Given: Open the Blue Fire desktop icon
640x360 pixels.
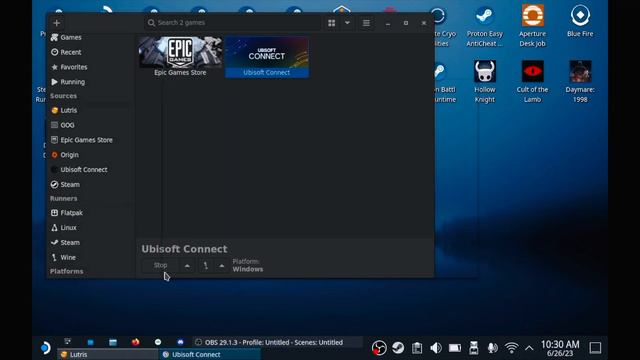Looking at the screenshot, I should pos(580,21).
